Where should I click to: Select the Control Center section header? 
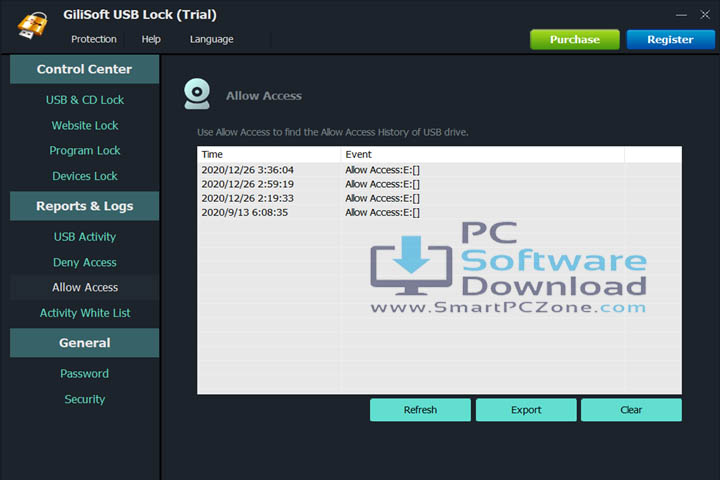(84, 69)
